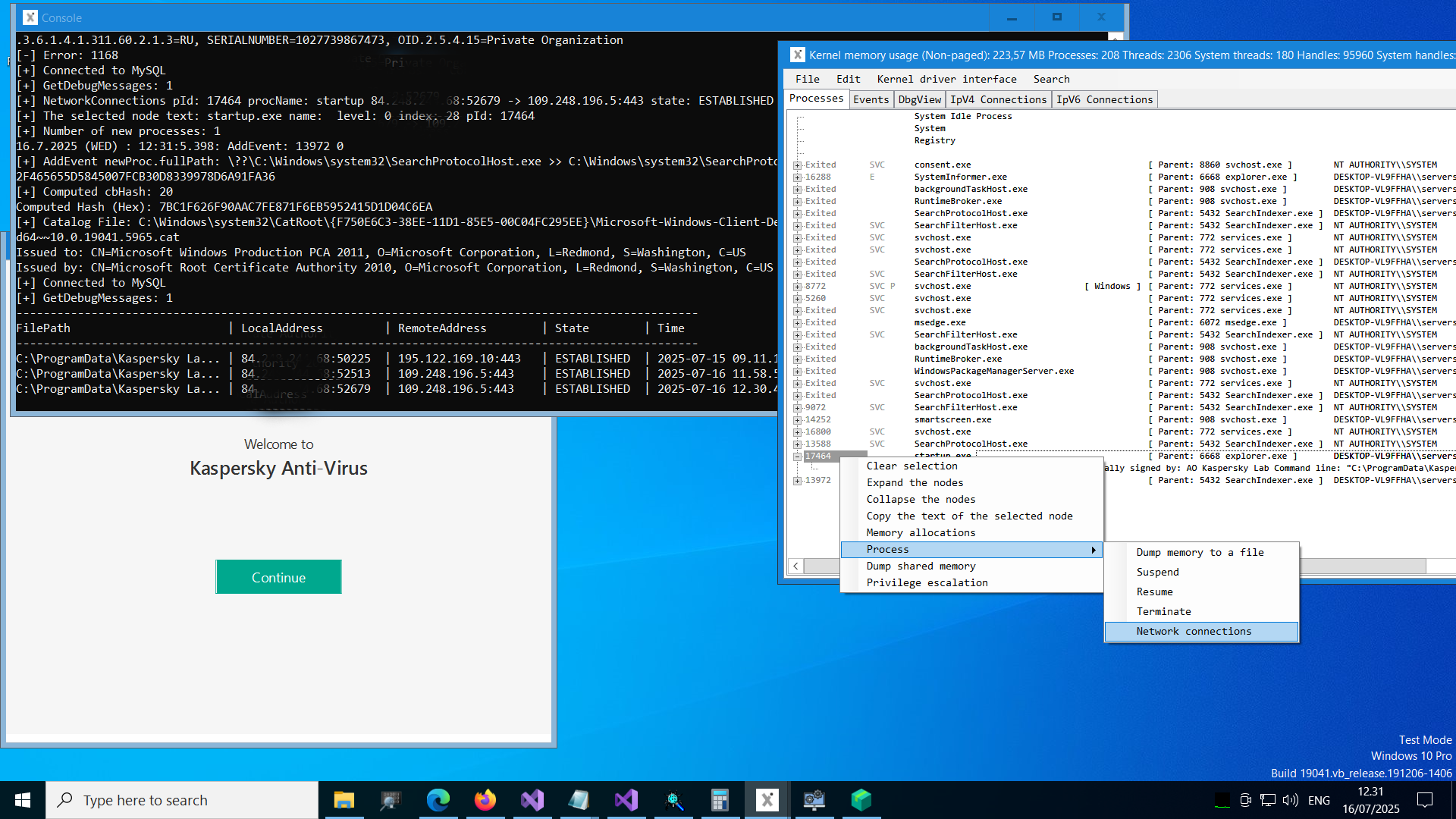Open the Kernel driver interface menu
The width and height of the screenshot is (1456, 819).
point(946,79)
